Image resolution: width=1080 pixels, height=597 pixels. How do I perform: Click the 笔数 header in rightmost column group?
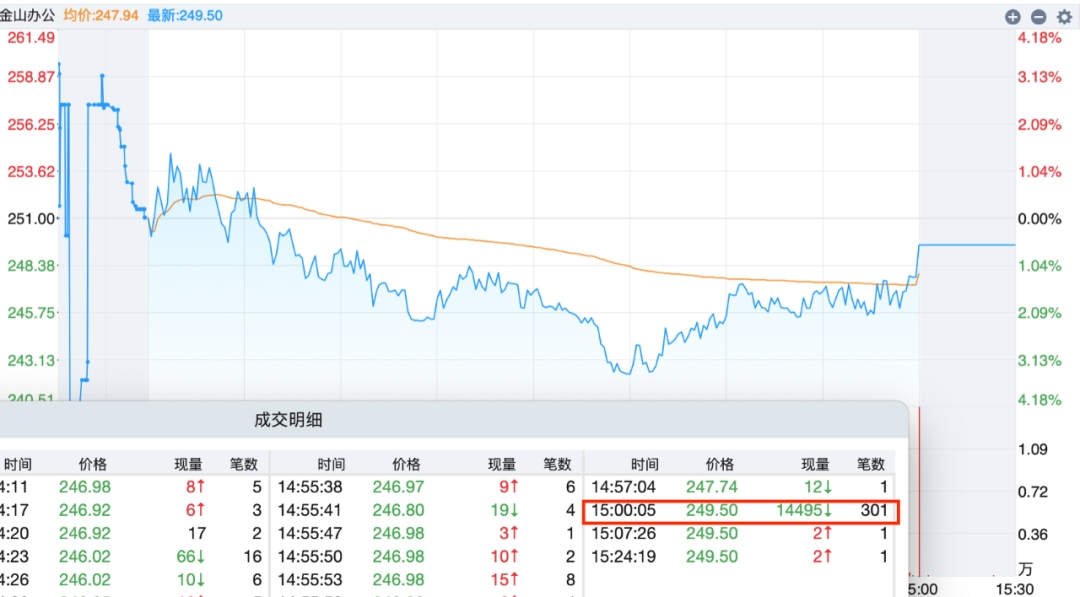(871, 464)
